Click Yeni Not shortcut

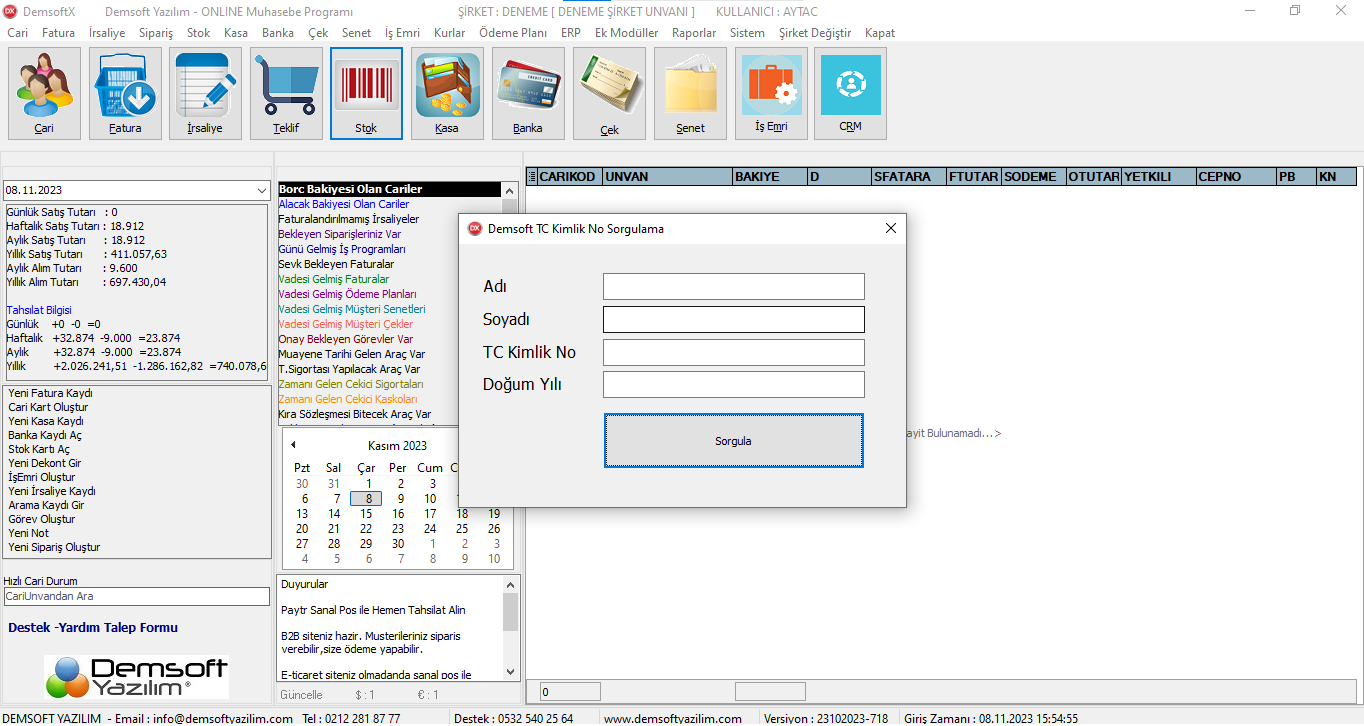click(28, 533)
